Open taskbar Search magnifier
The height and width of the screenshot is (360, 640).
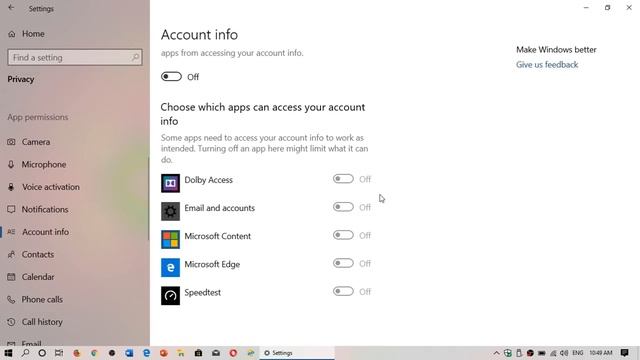pyautogui.click(x=25, y=353)
